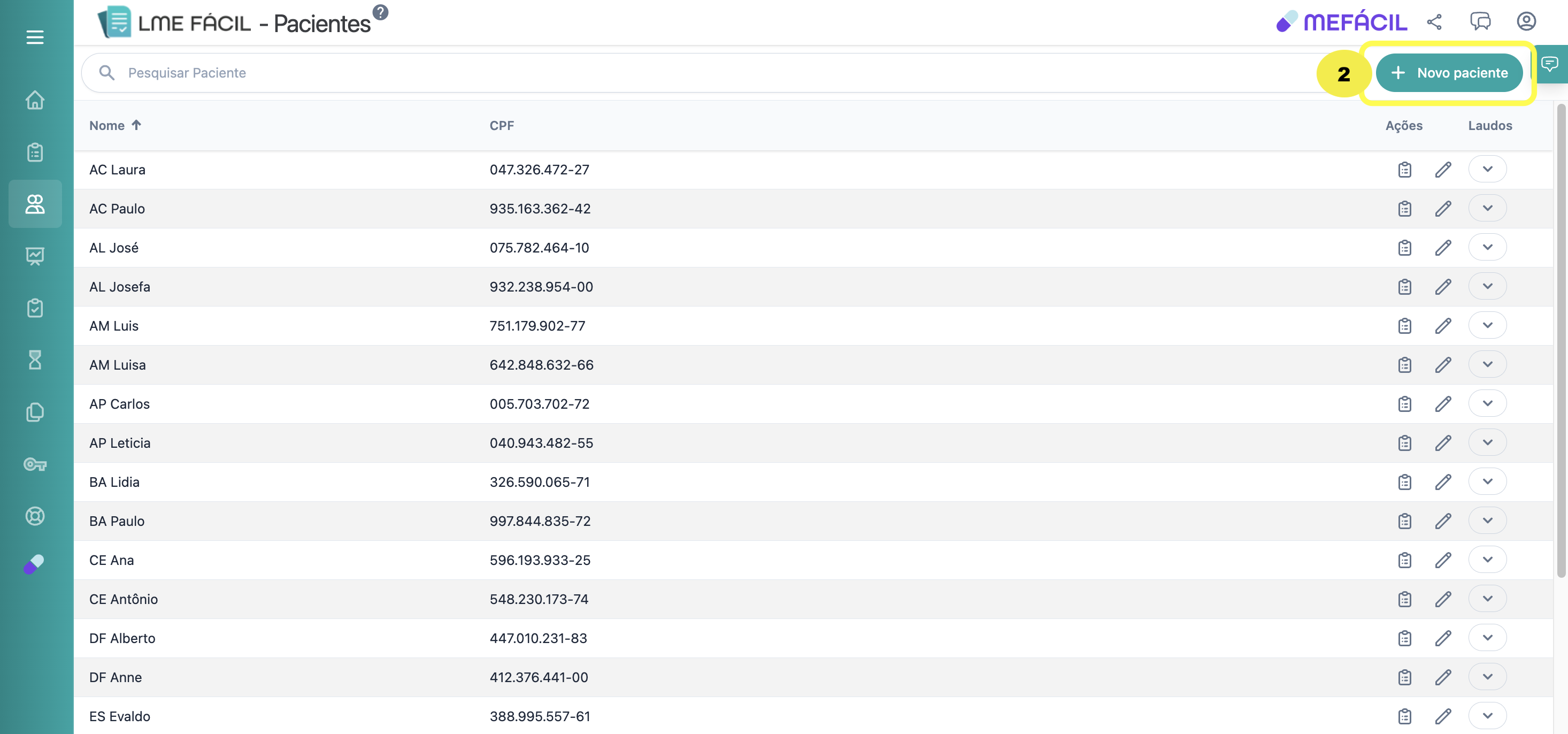Open the key icon in sidebar
This screenshot has height=734, width=1568.
35,465
